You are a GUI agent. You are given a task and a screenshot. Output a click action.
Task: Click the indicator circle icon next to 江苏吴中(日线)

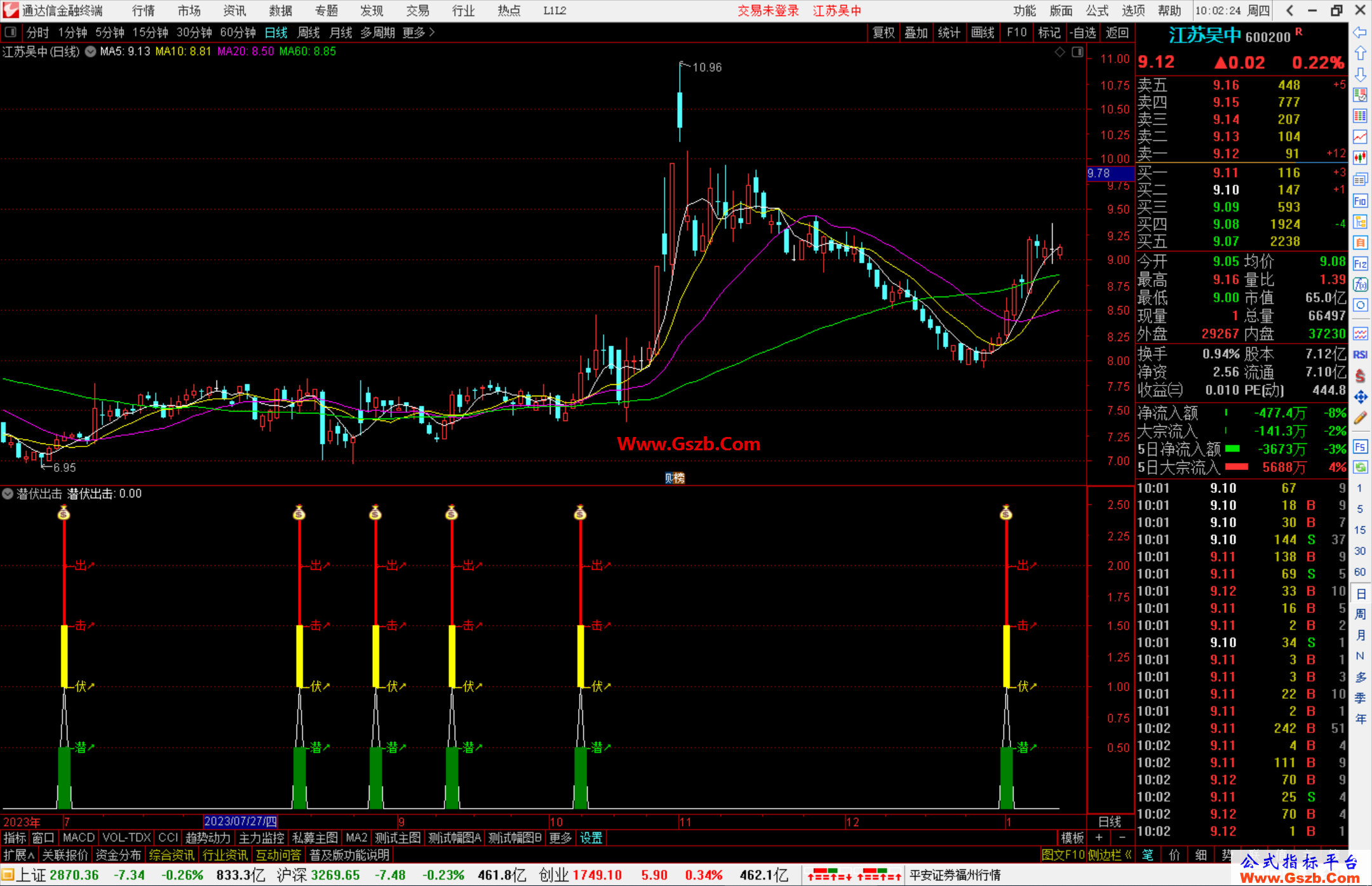tap(91, 51)
